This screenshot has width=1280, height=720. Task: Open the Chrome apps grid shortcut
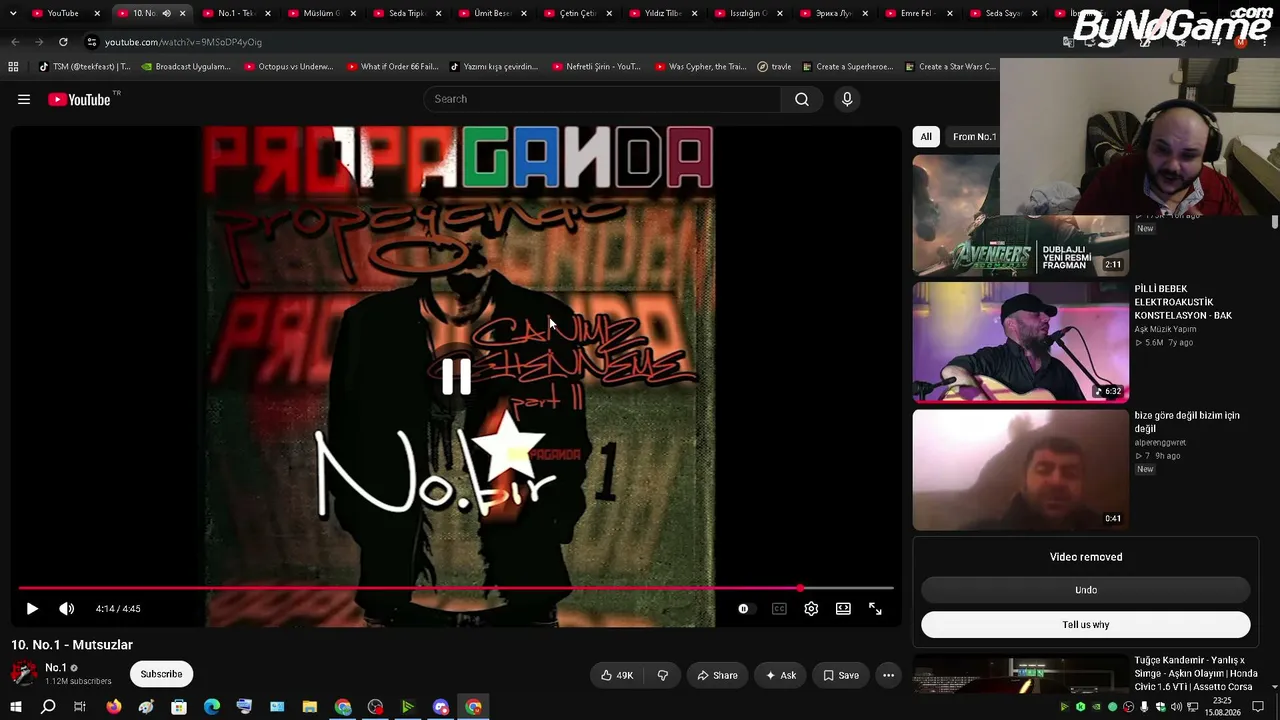tap(13, 67)
